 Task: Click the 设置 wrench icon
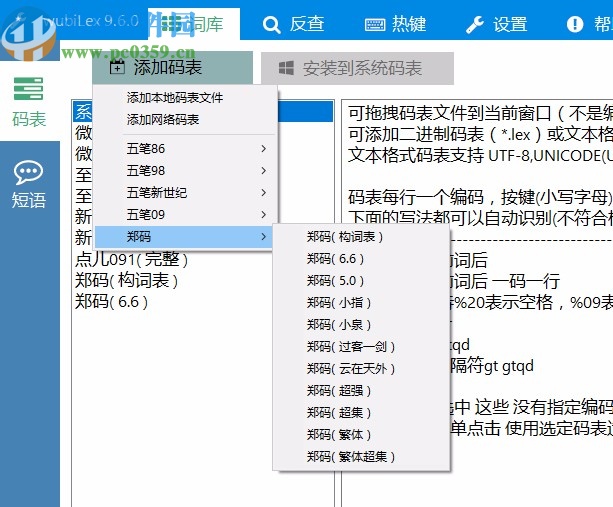point(475,25)
